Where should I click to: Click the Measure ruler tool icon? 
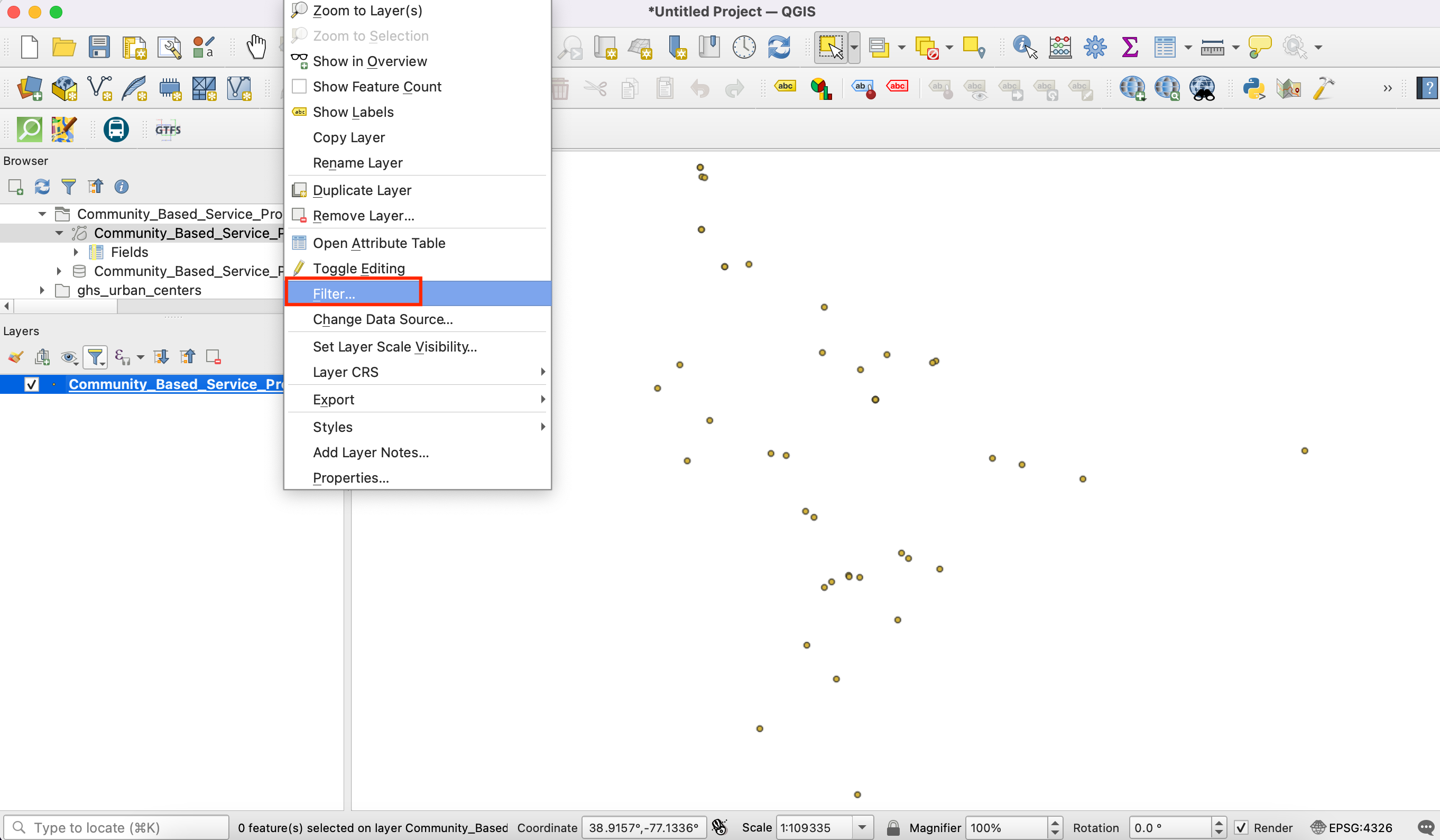coord(1212,47)
